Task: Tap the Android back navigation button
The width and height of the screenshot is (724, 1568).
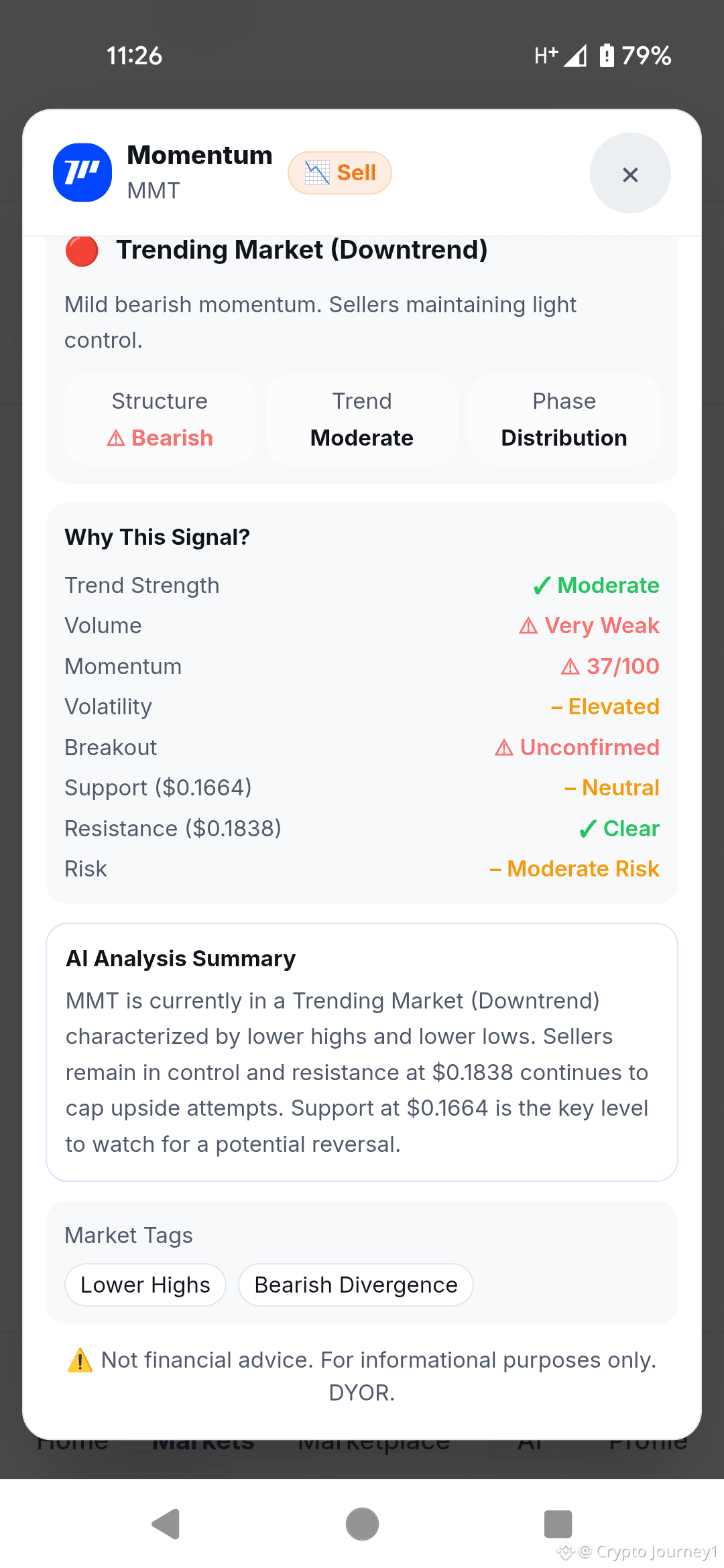Action: click(x=166, y=1524)
